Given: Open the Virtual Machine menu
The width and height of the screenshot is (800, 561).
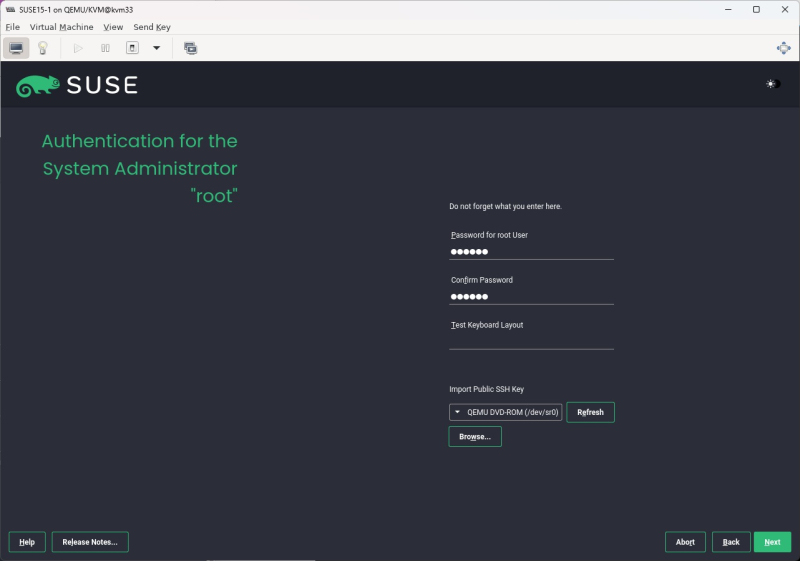Looking at the screenshot, I should (61, 27).
